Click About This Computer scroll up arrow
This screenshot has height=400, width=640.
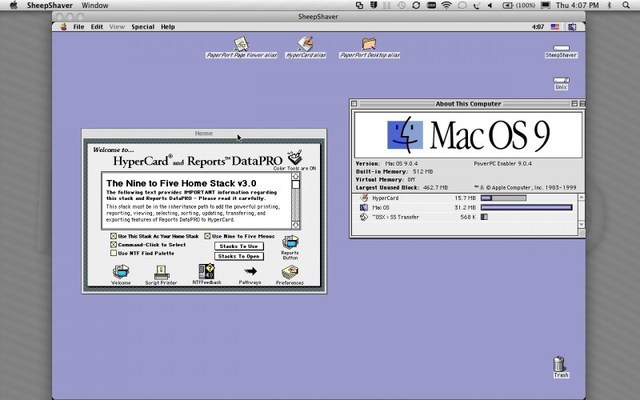click(582, 198)
